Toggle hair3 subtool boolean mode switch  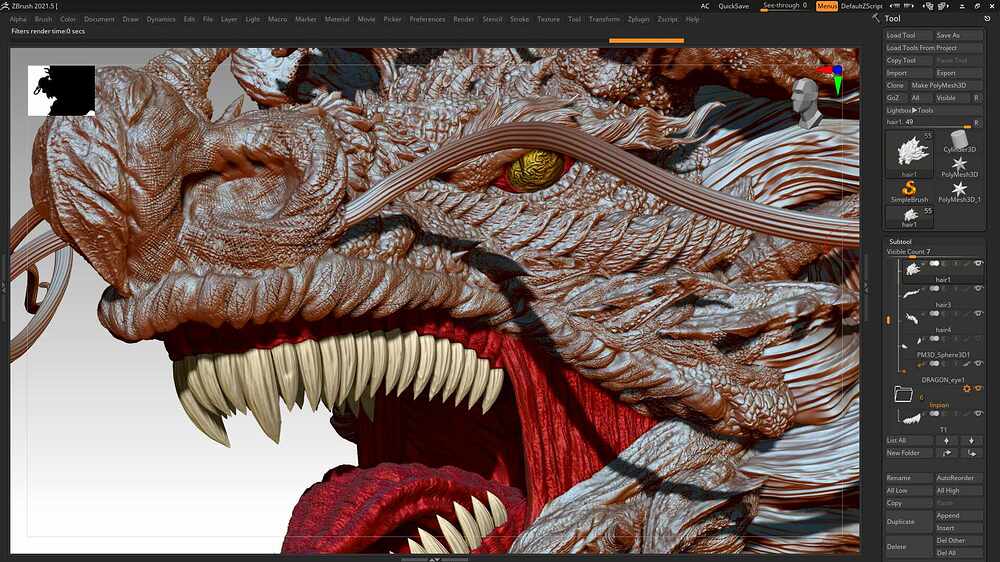click(x=934, y=288)
